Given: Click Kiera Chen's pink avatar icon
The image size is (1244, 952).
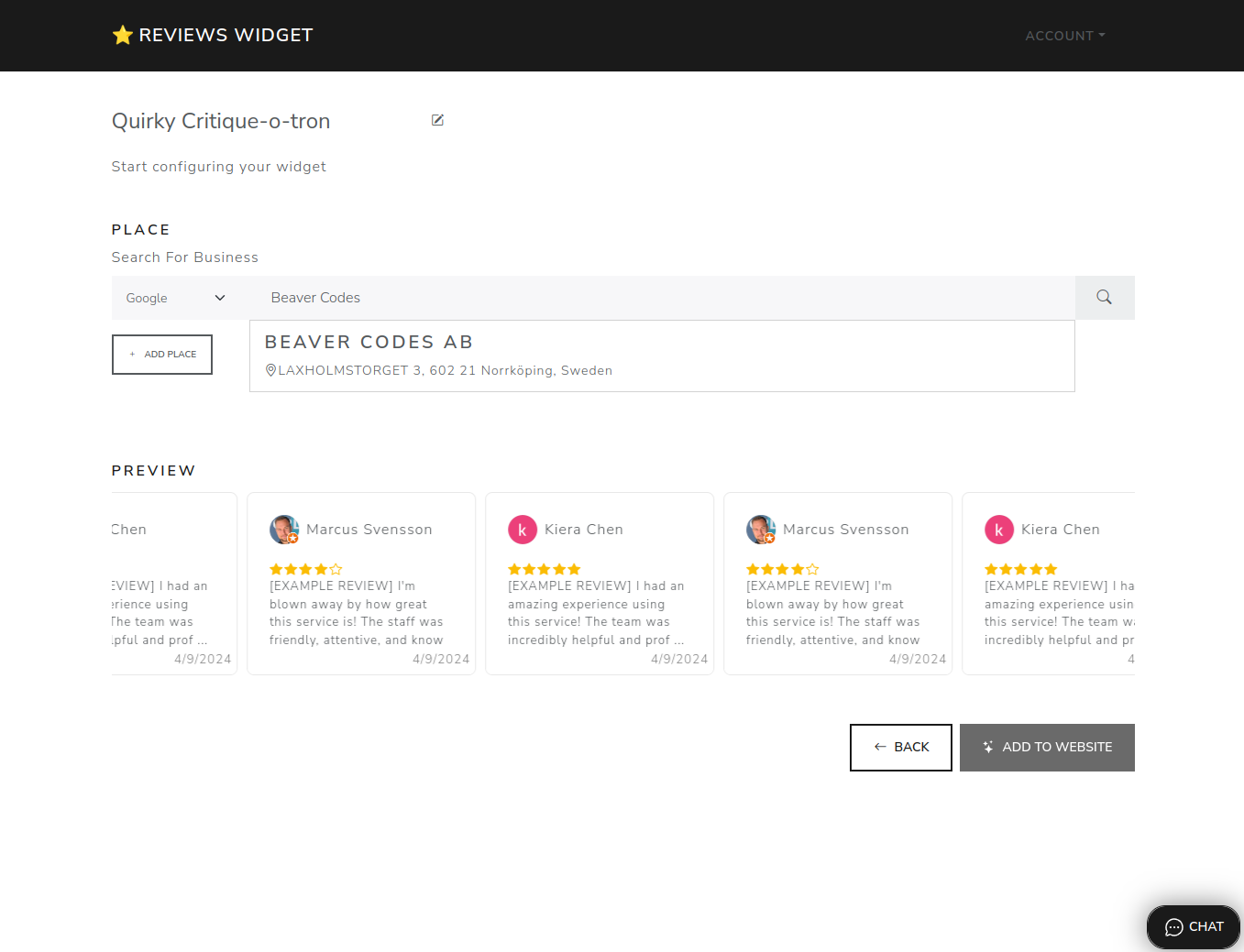Looking at the screenshot, I should click(523, 529).
